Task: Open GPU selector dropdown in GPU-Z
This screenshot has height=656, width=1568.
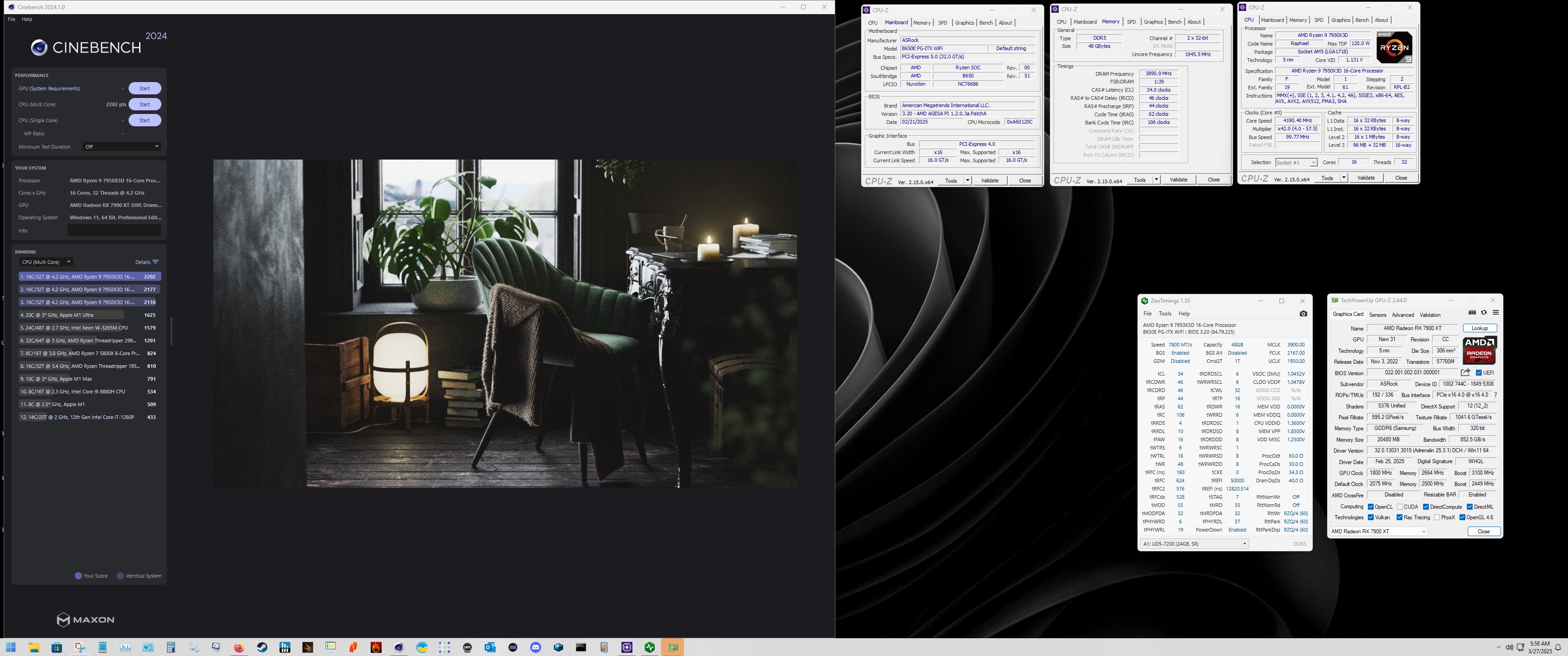Action: (x=1379, y=531)
